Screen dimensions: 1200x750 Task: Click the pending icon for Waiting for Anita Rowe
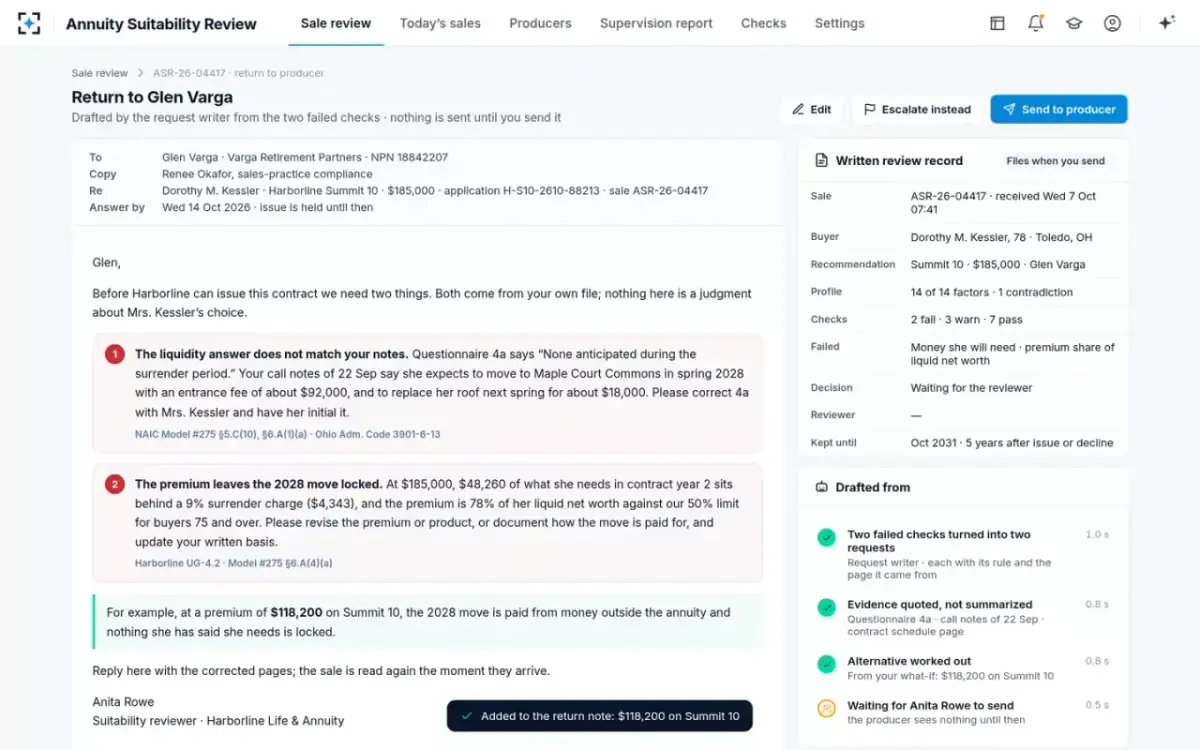click(x=826, y=708)
